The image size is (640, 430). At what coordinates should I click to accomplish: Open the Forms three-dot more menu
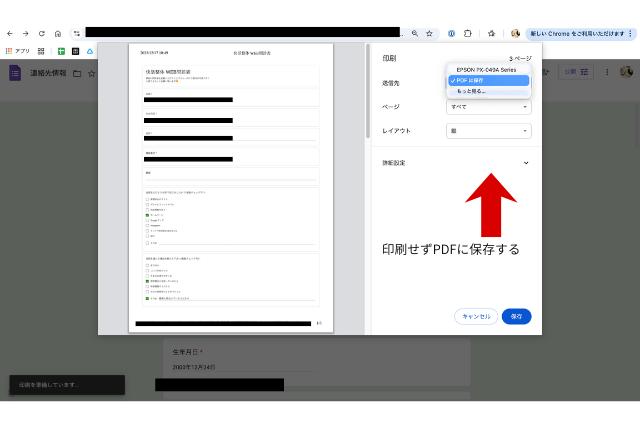(x=607, y=72)
